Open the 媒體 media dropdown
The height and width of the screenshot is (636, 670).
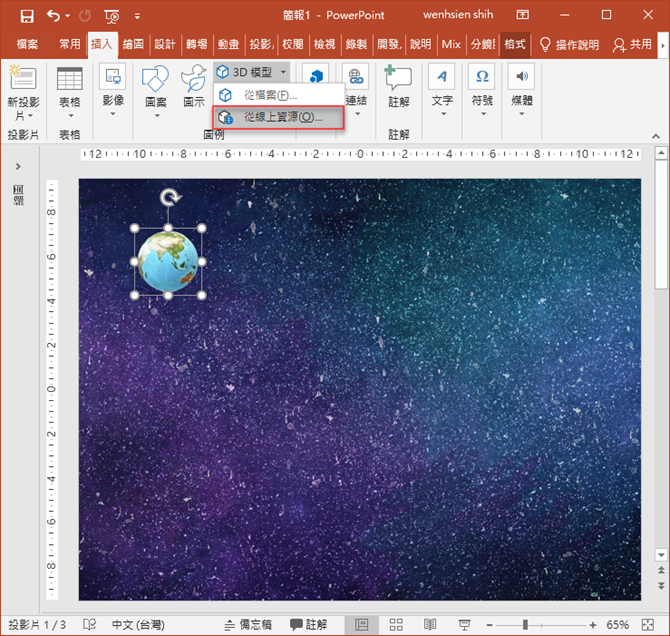pos(522,90)
